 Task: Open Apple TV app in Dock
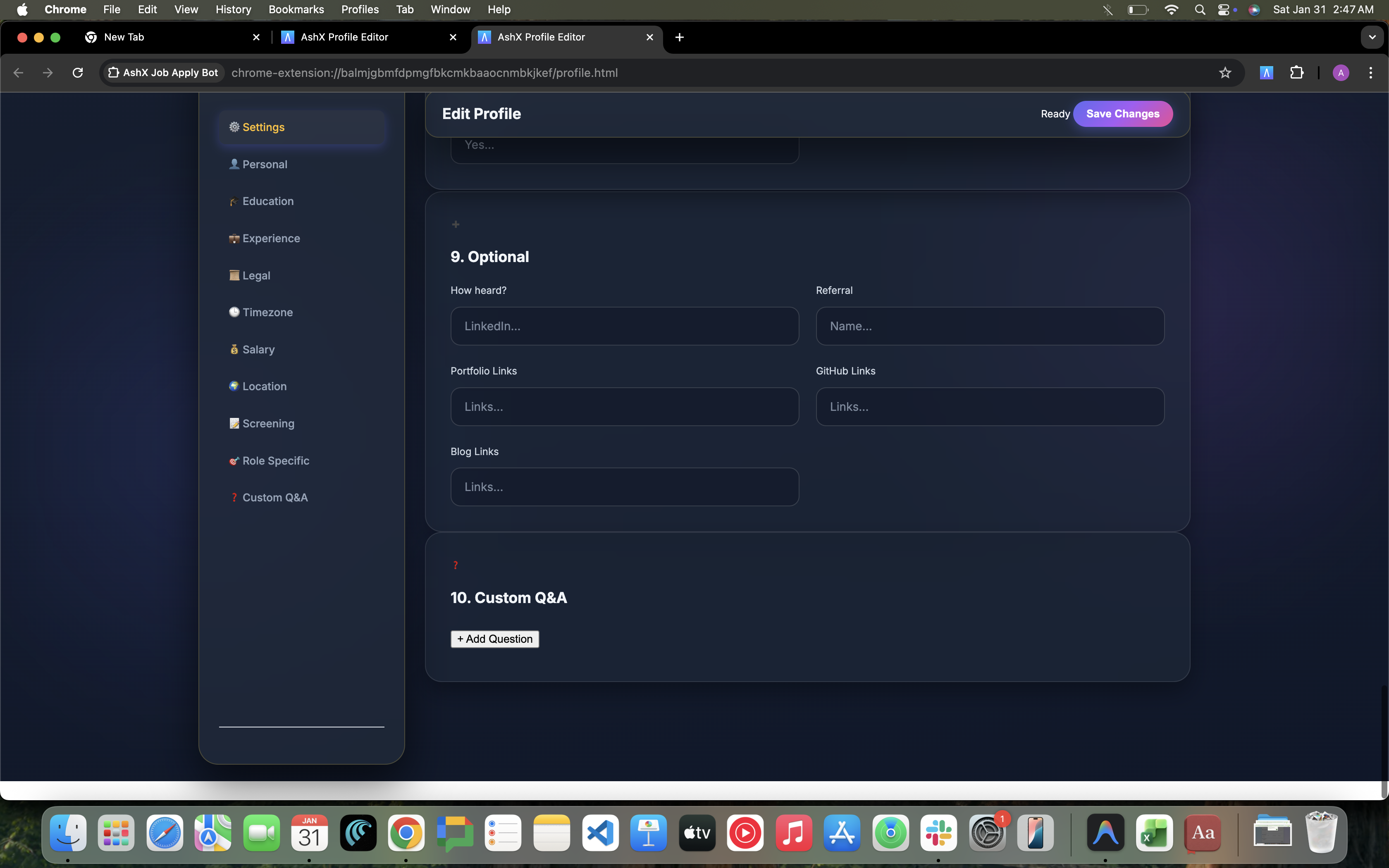tap(697, 833)
